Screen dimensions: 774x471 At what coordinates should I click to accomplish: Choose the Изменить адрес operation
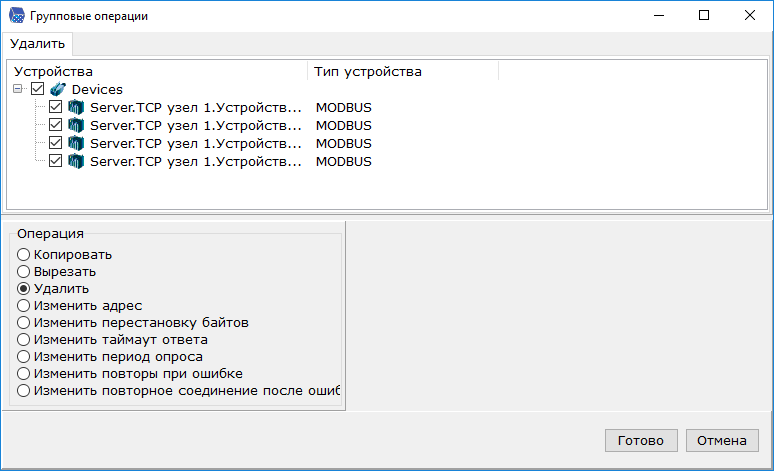click(x=24, y=306)
